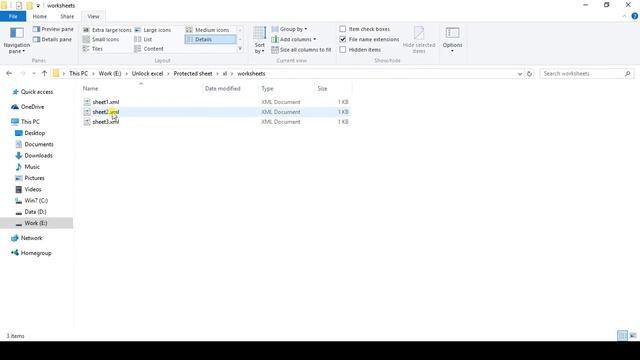Open the Navigation pane menu
The height and width of the screenshot is (360, 640).
17,40
